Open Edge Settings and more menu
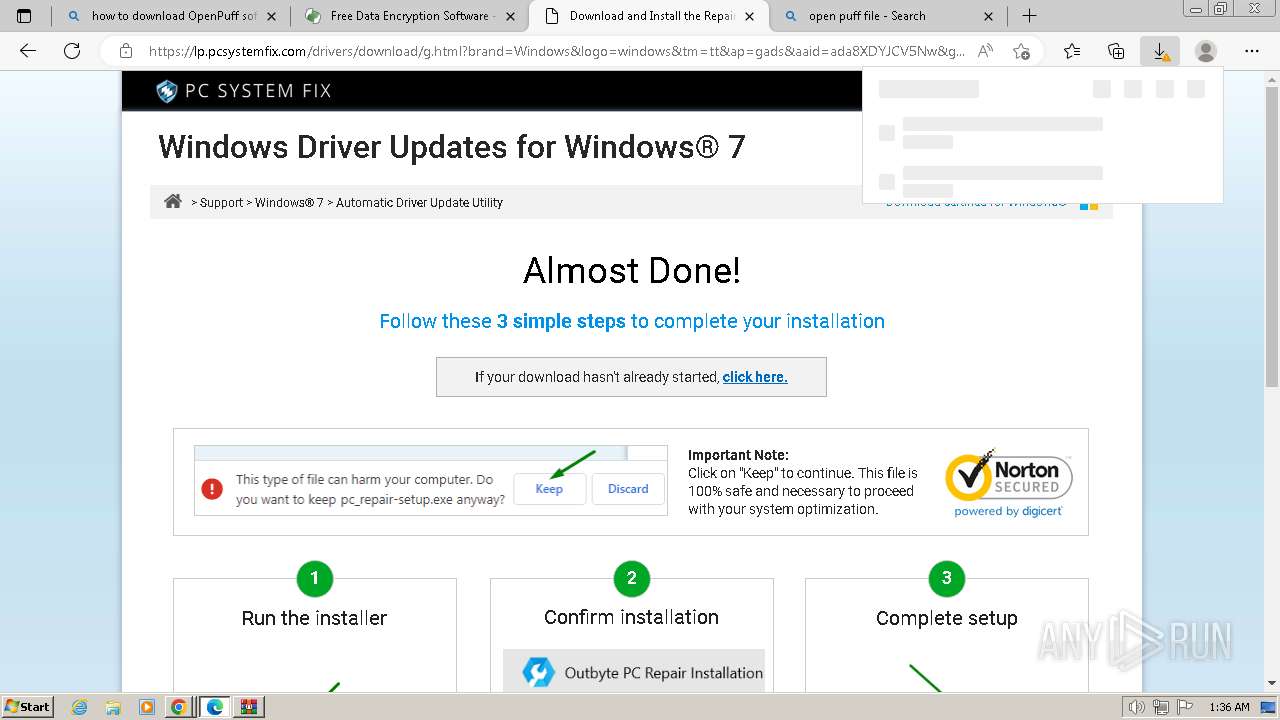Viewport: 1280px width, 720px height. coord(1252,51)
